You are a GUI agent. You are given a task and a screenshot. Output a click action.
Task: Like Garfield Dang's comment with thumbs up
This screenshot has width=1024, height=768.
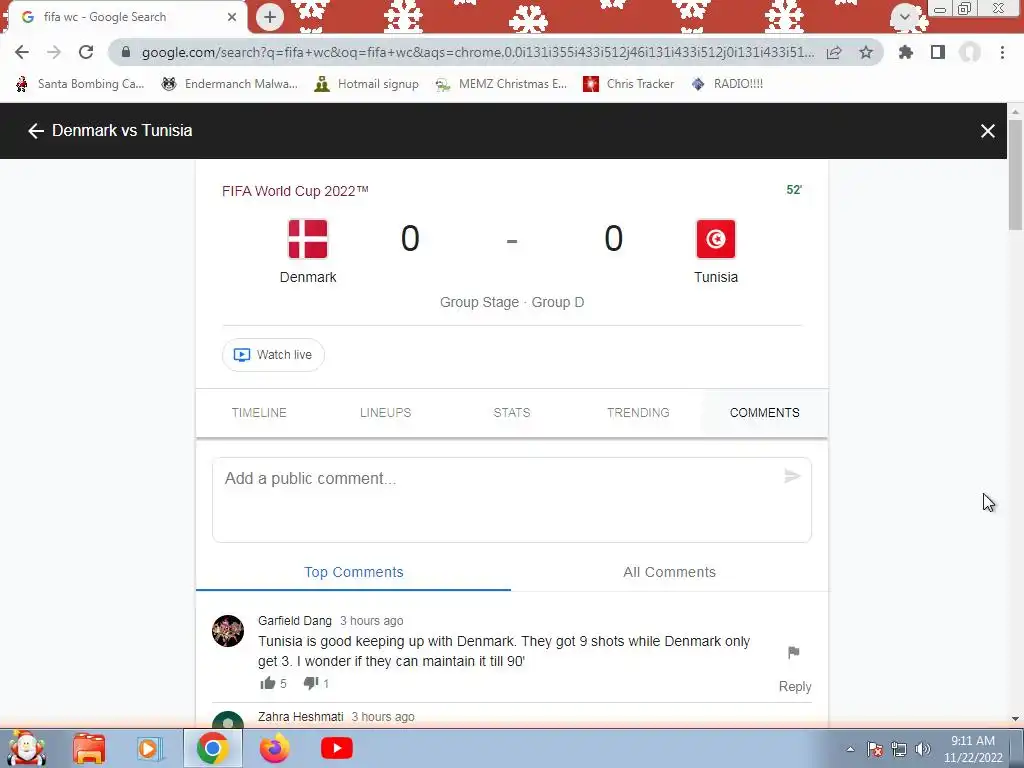tap(268, 683)
